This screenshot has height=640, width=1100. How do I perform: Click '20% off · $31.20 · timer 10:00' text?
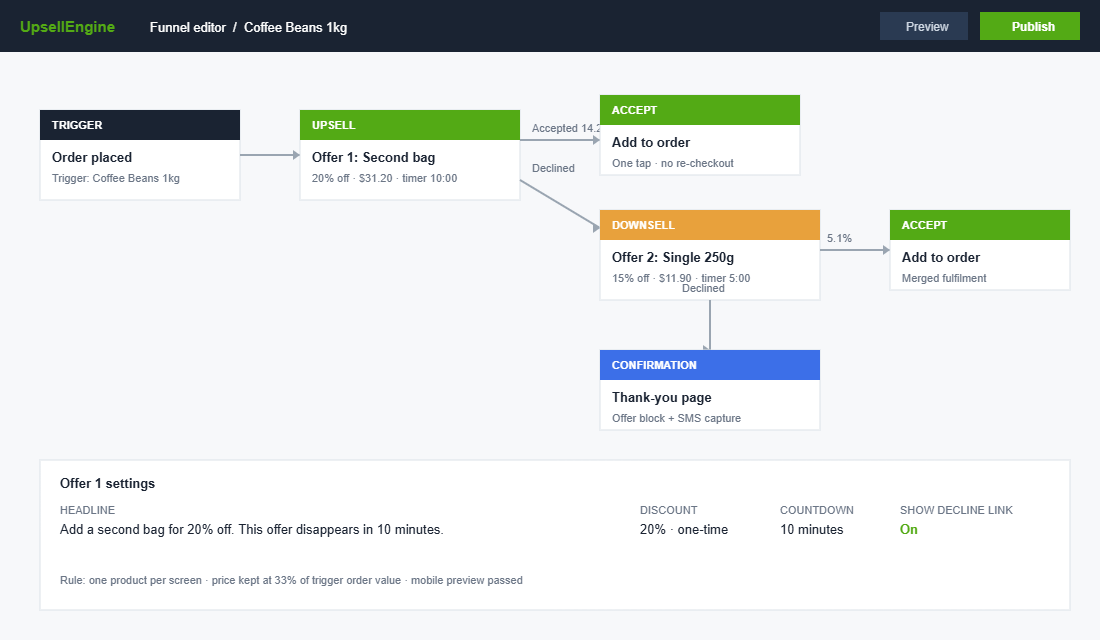[384, 178]
